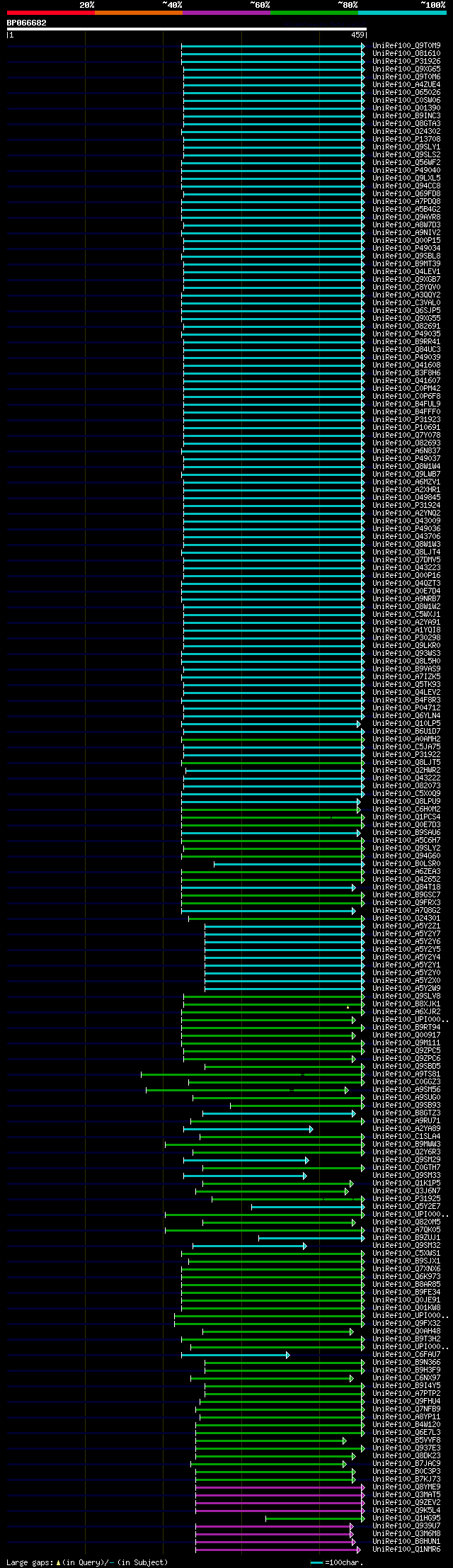The width and height of the screenshot is (453, 1568).
Task: Open hit UniRef100_B9ZUJ1
Action: 406,1238
